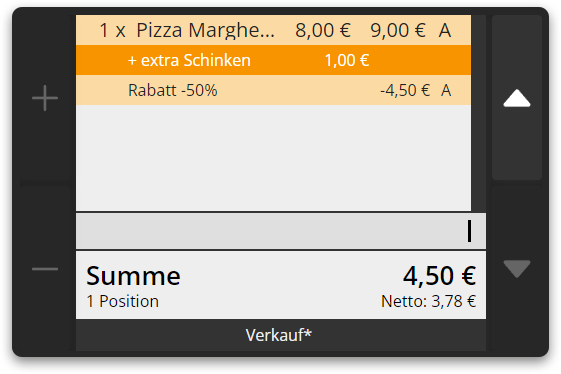The width and height of the screenshot is (561, 374).
Task: Click tax code A on pizza row
Action: point(445,30)
